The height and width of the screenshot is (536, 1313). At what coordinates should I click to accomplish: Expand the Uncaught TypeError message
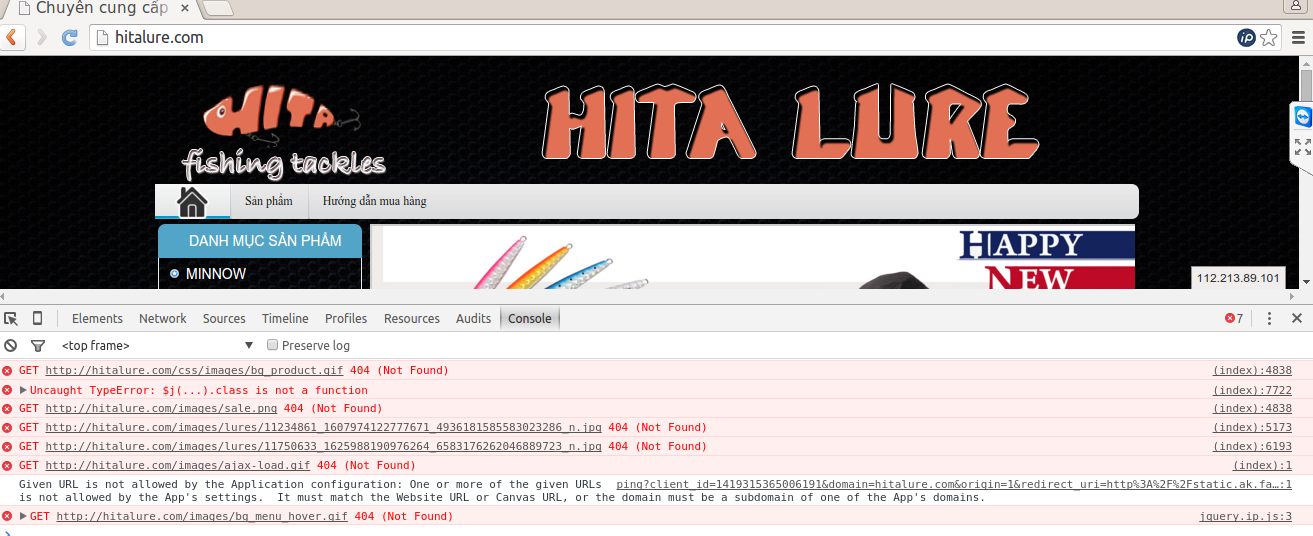coord(23,390)
